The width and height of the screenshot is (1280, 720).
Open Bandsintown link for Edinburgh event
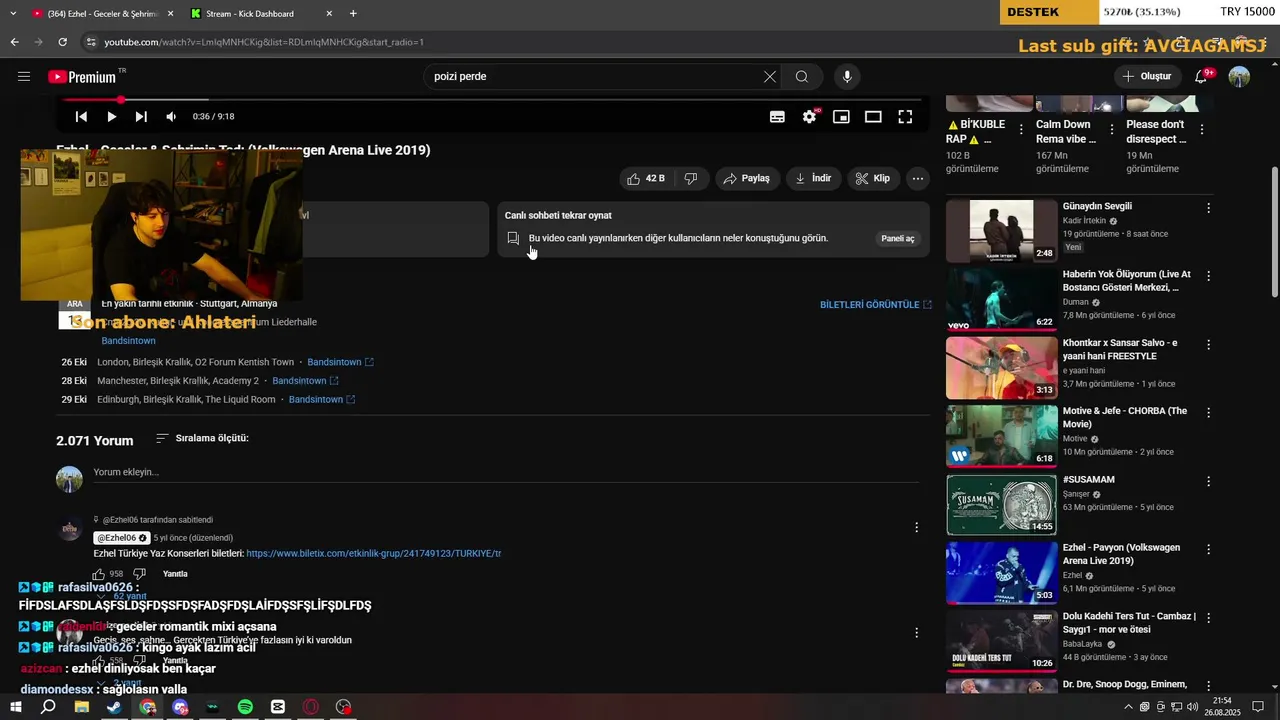click(322, 400)
